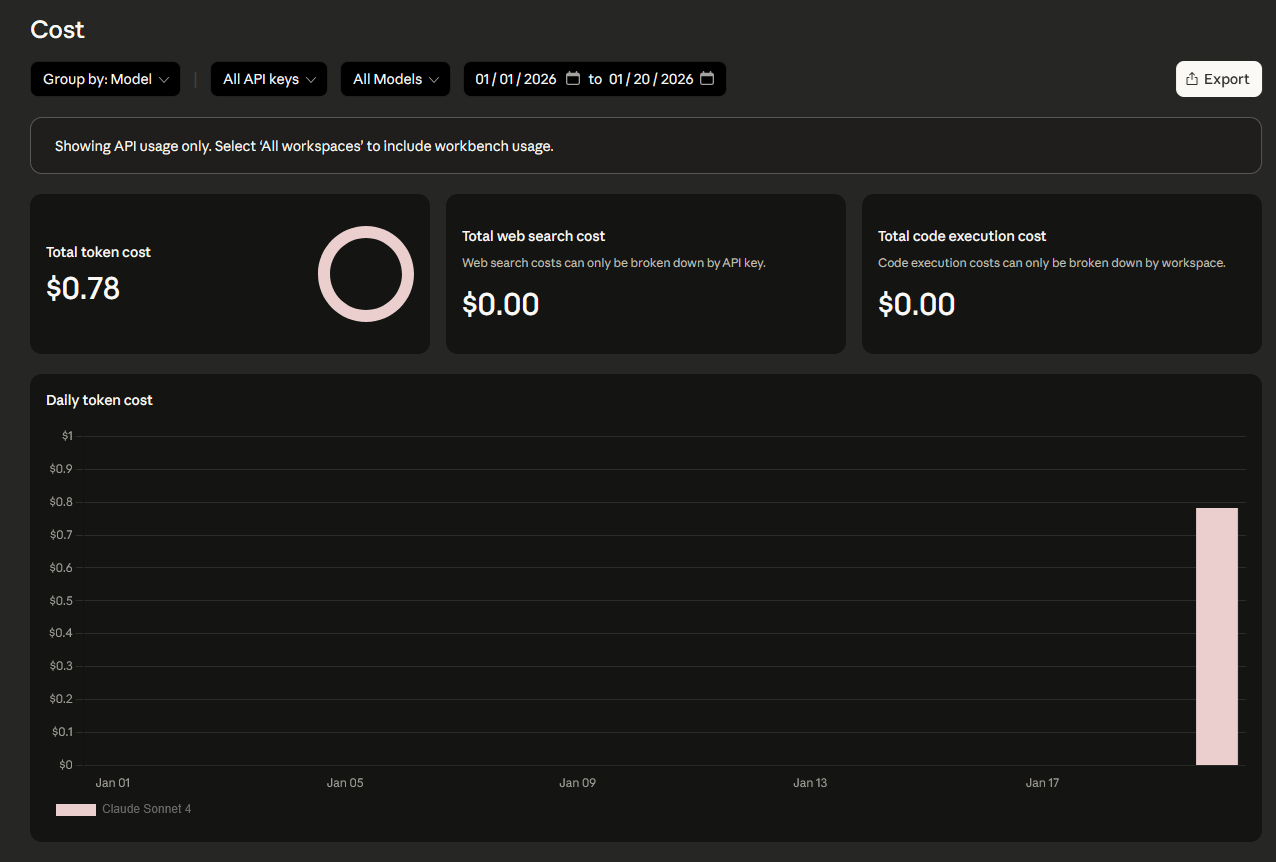The width and height of the screenshot is (1276, 862).
Task: Open the end date calendar picker icon
Action: (x=707, y=79)
